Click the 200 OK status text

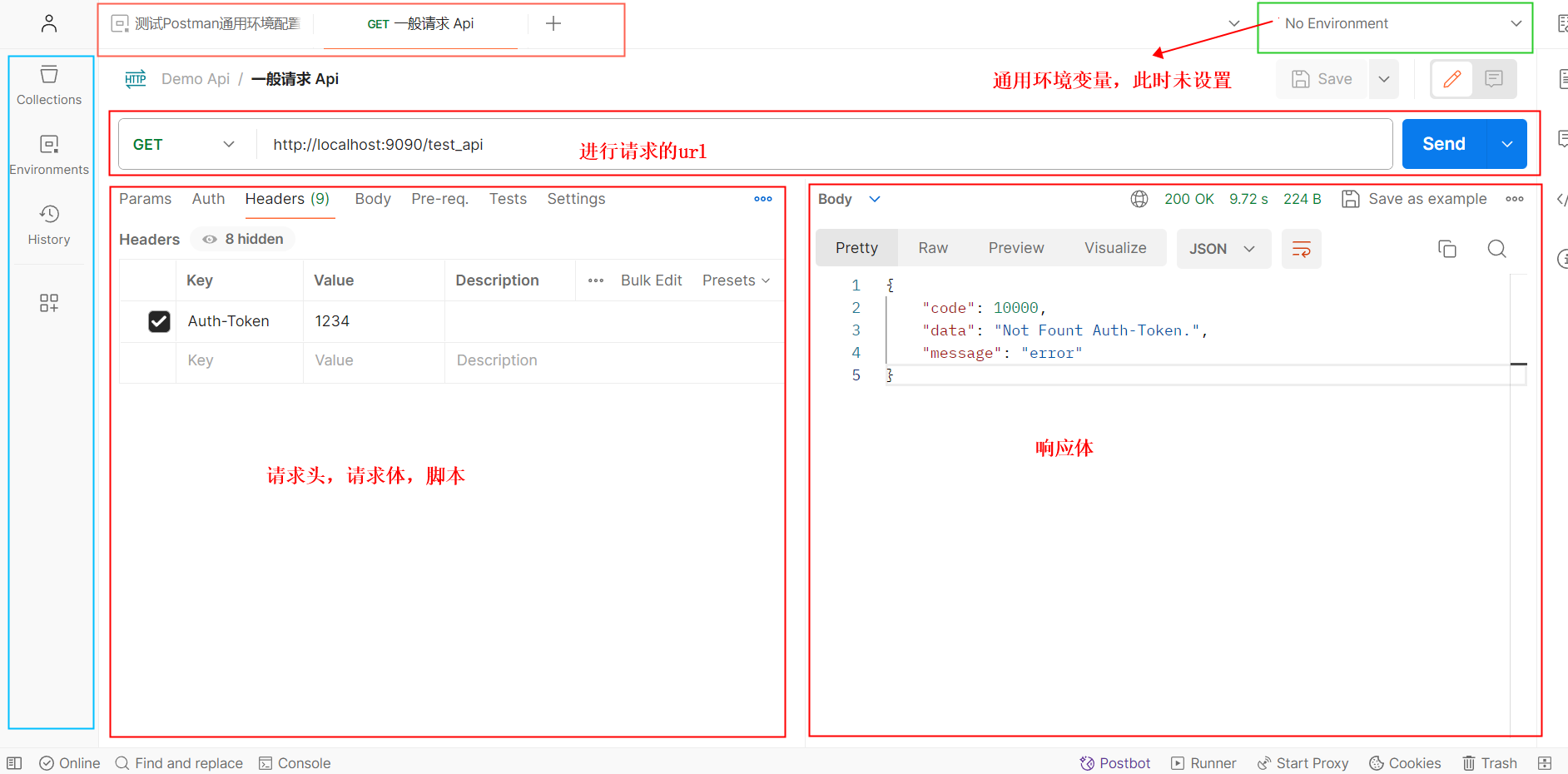click(x=1188, y=199)
